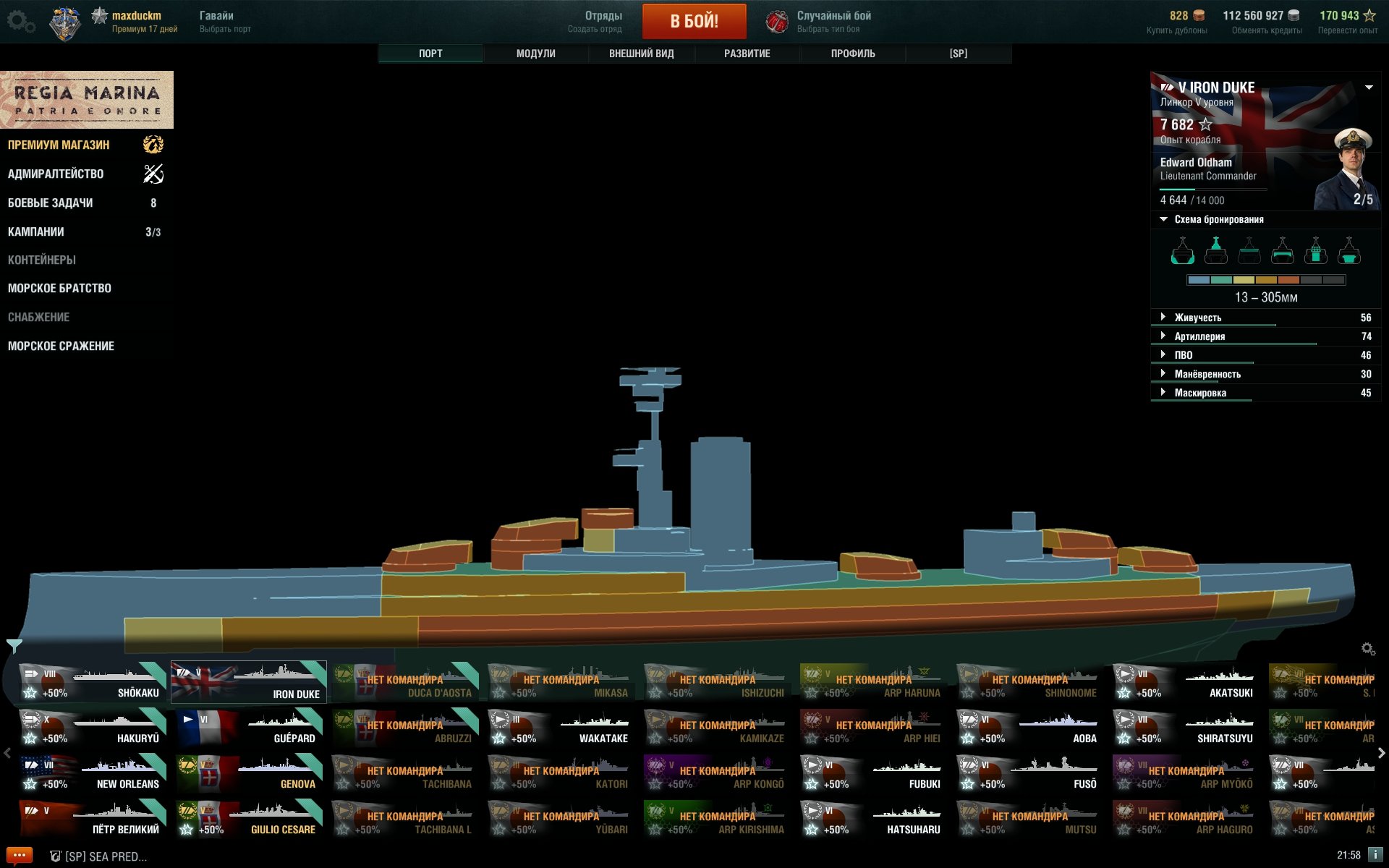Viewport: 1389px width, 868px height.
Task: Select the orange armor thickness color swatch
Action: tap(1288, 280)
